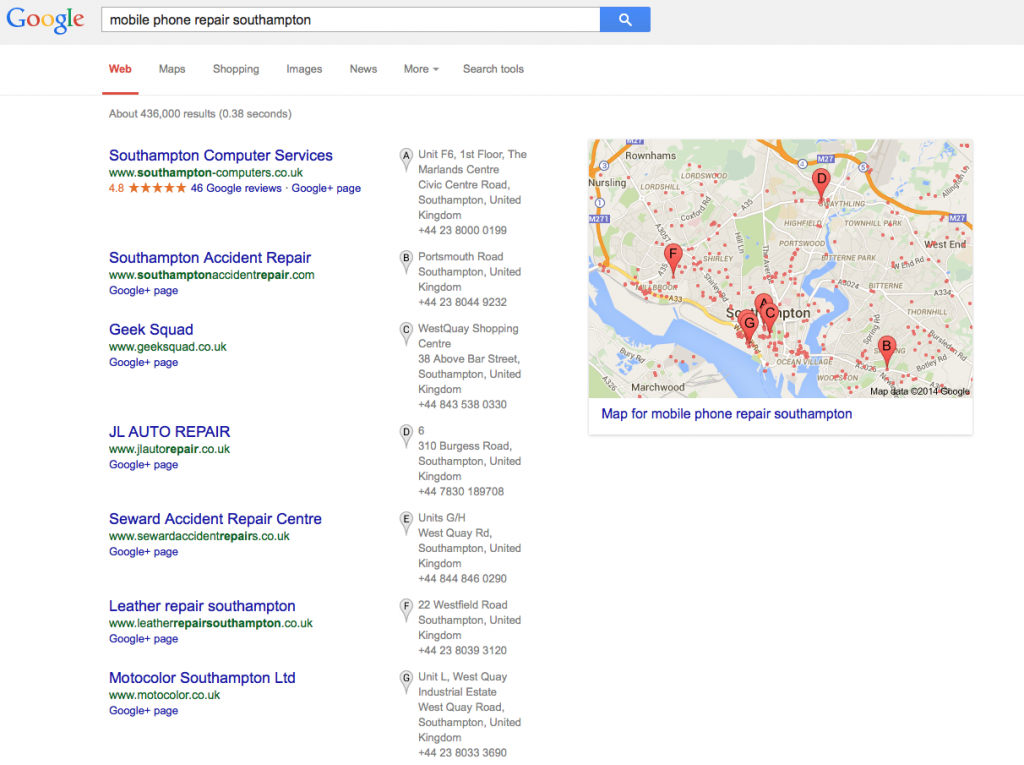Screen dimensions: 1024x765
Task: Click list pin D beside 310 Burgess Road
Action: pos(406,436)
